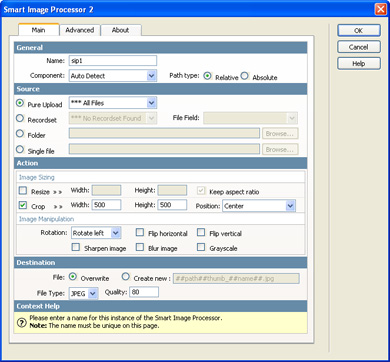390x362 pixels.
Task: Click the Crop Width field showing 500
Action: pos(106,205)
